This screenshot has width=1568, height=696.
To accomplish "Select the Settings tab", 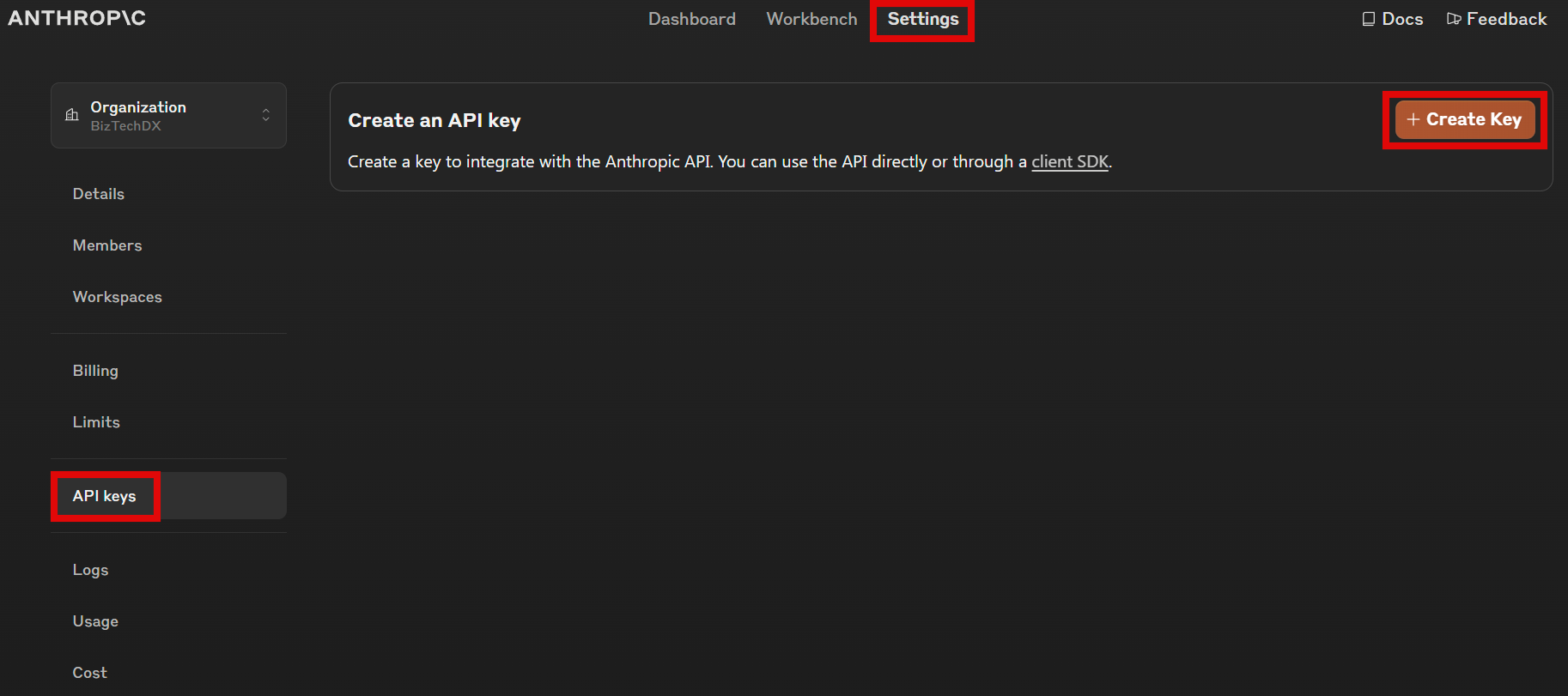I will (x=922, y=19).
